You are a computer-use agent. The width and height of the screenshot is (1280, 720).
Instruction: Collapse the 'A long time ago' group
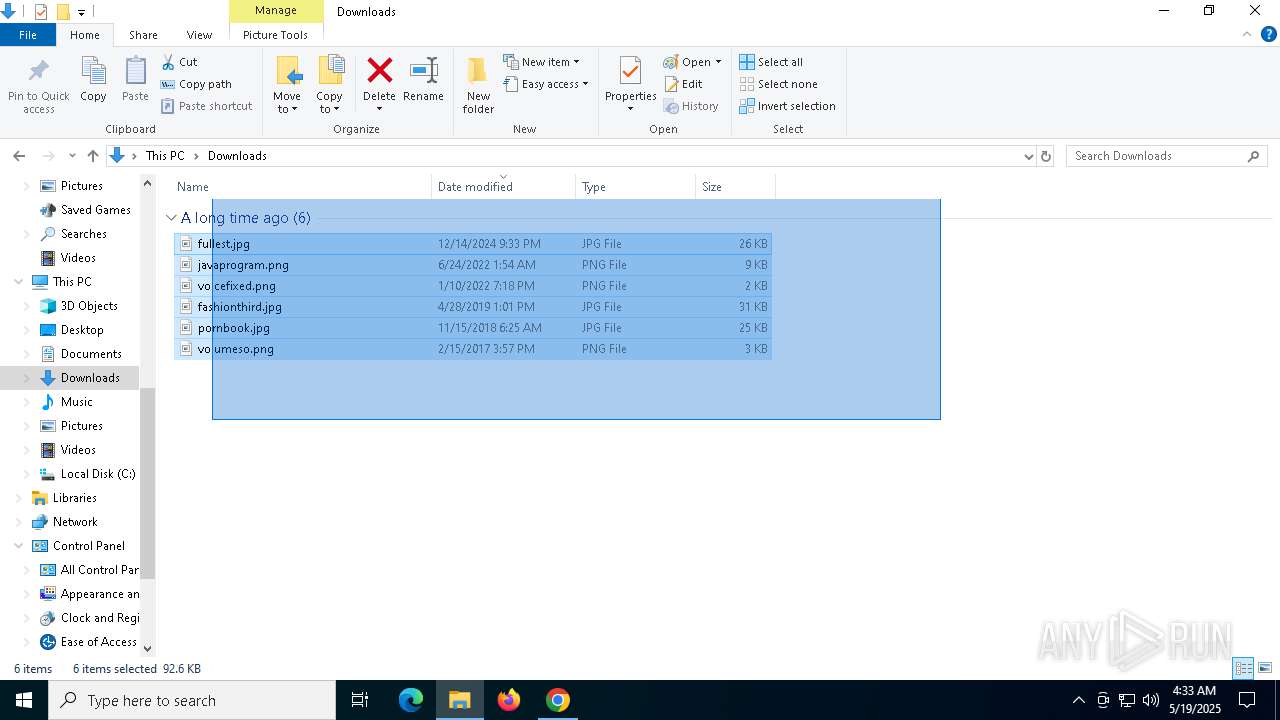point(172,218)
